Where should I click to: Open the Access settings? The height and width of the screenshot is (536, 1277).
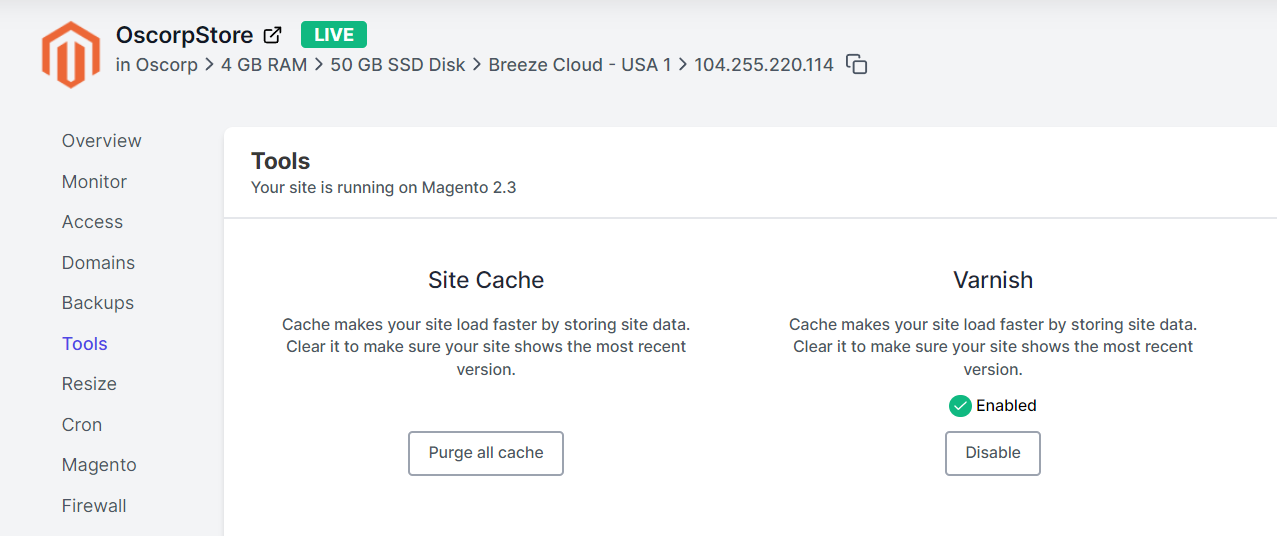(92, 222)
